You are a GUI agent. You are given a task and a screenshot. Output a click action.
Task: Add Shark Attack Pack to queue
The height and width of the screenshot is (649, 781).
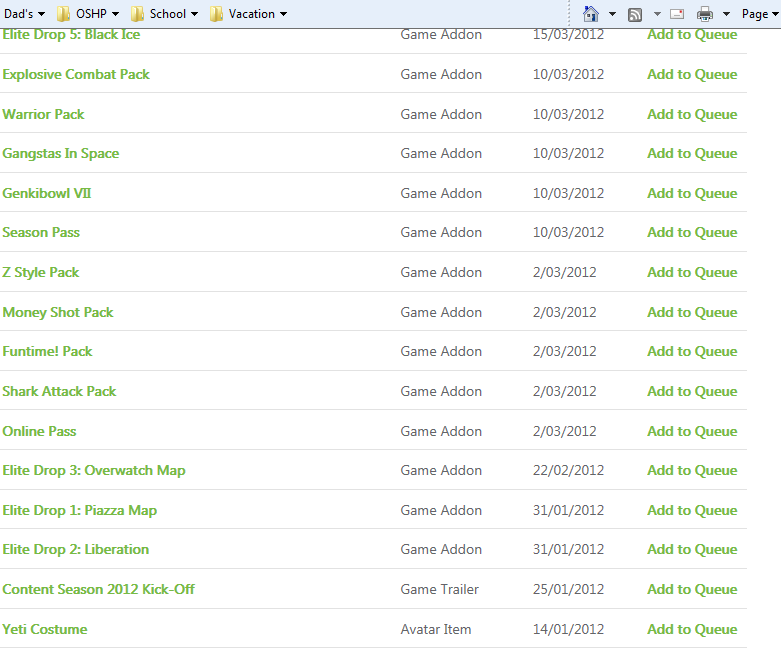pos(692,391)
